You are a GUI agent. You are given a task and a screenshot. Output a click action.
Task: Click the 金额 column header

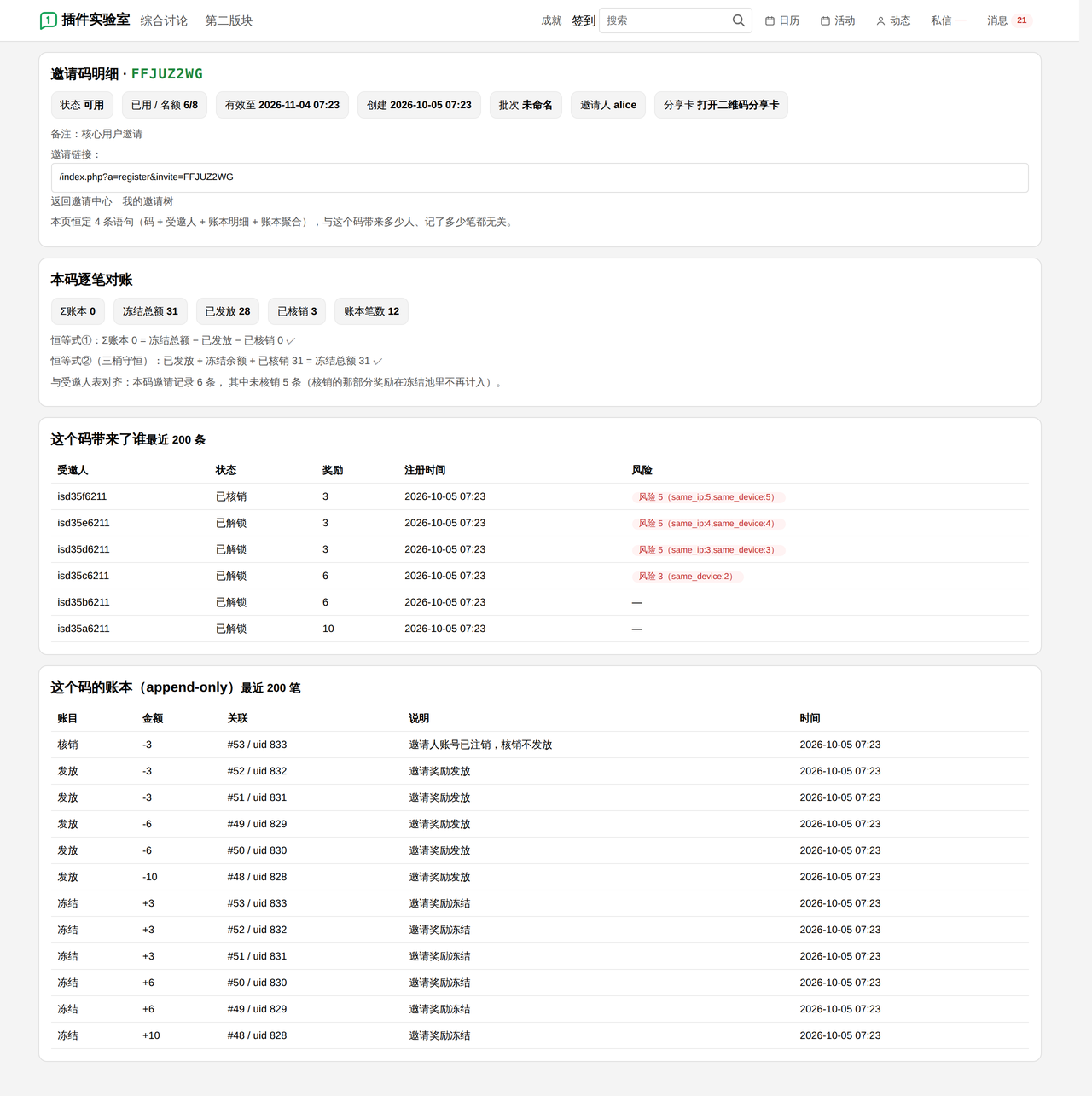(x=153, y=718)
